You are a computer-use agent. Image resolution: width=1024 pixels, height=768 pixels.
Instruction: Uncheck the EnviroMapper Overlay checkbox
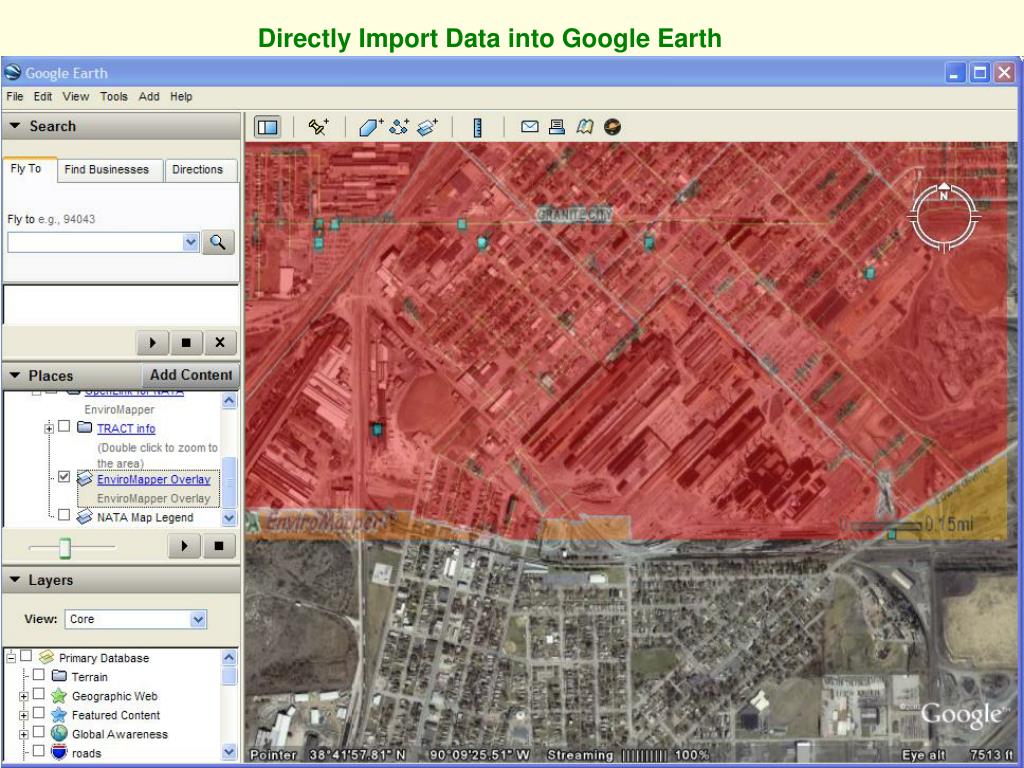[64, 477]
